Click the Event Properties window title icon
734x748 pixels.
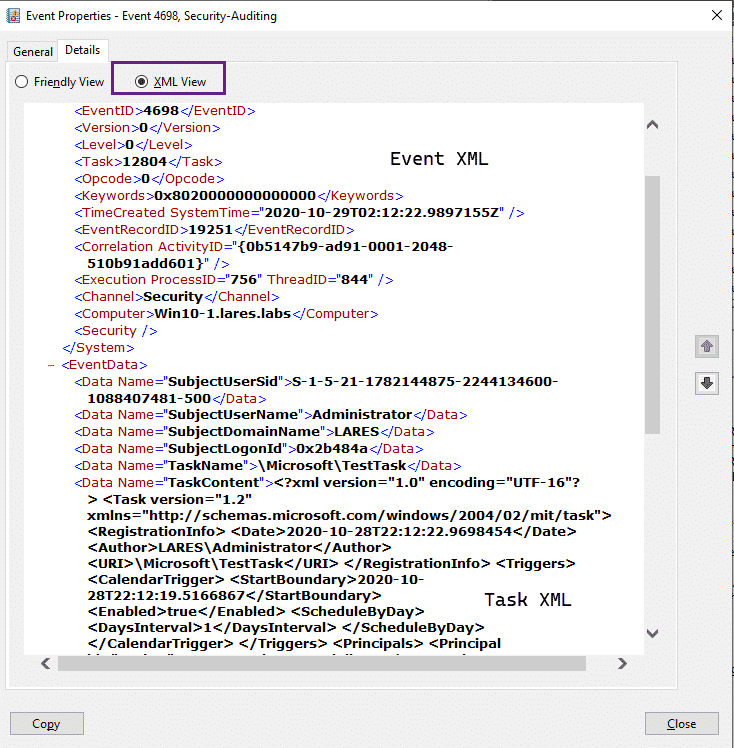coord(13,16)
